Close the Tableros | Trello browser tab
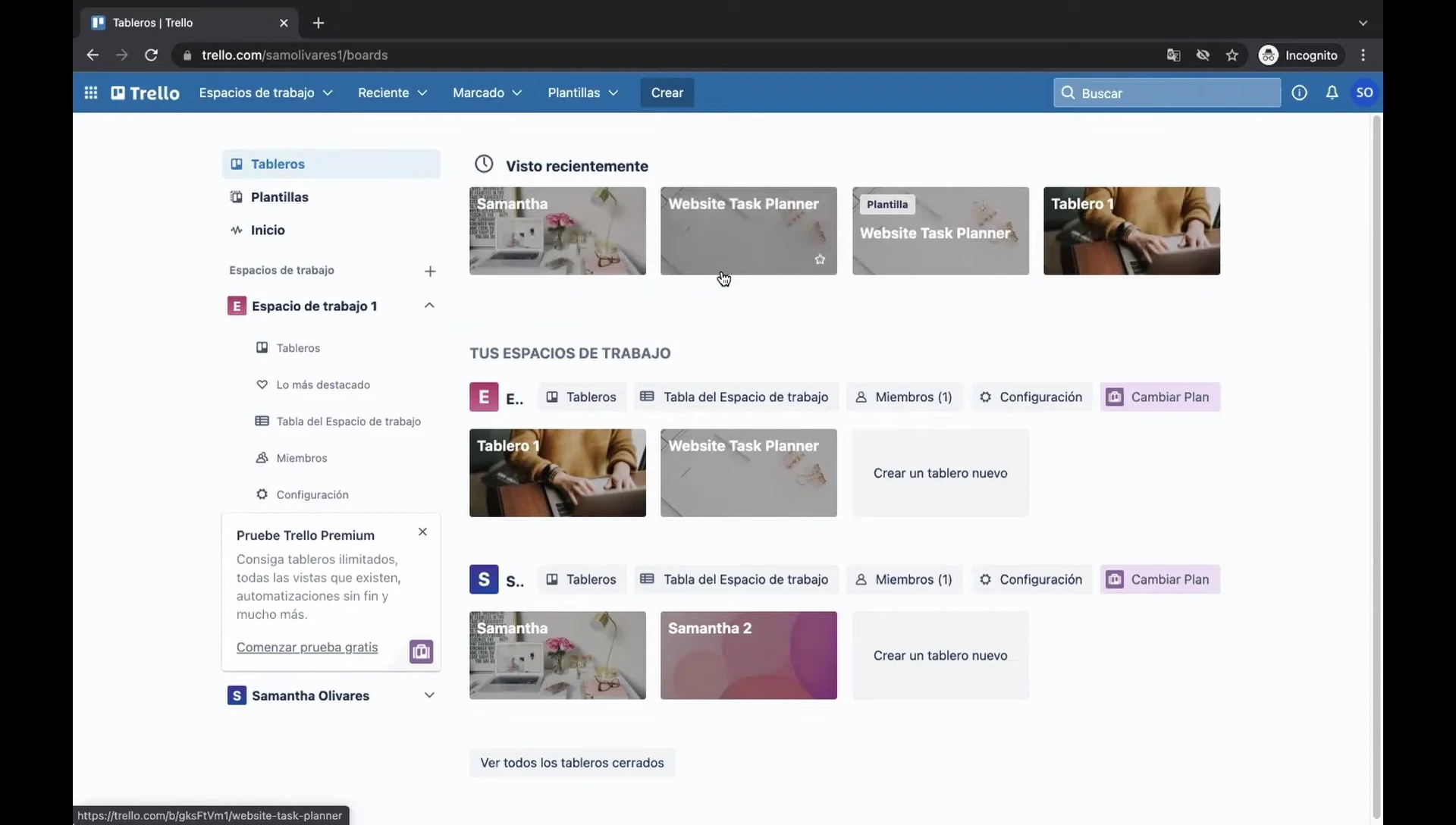 pos(284,23)
